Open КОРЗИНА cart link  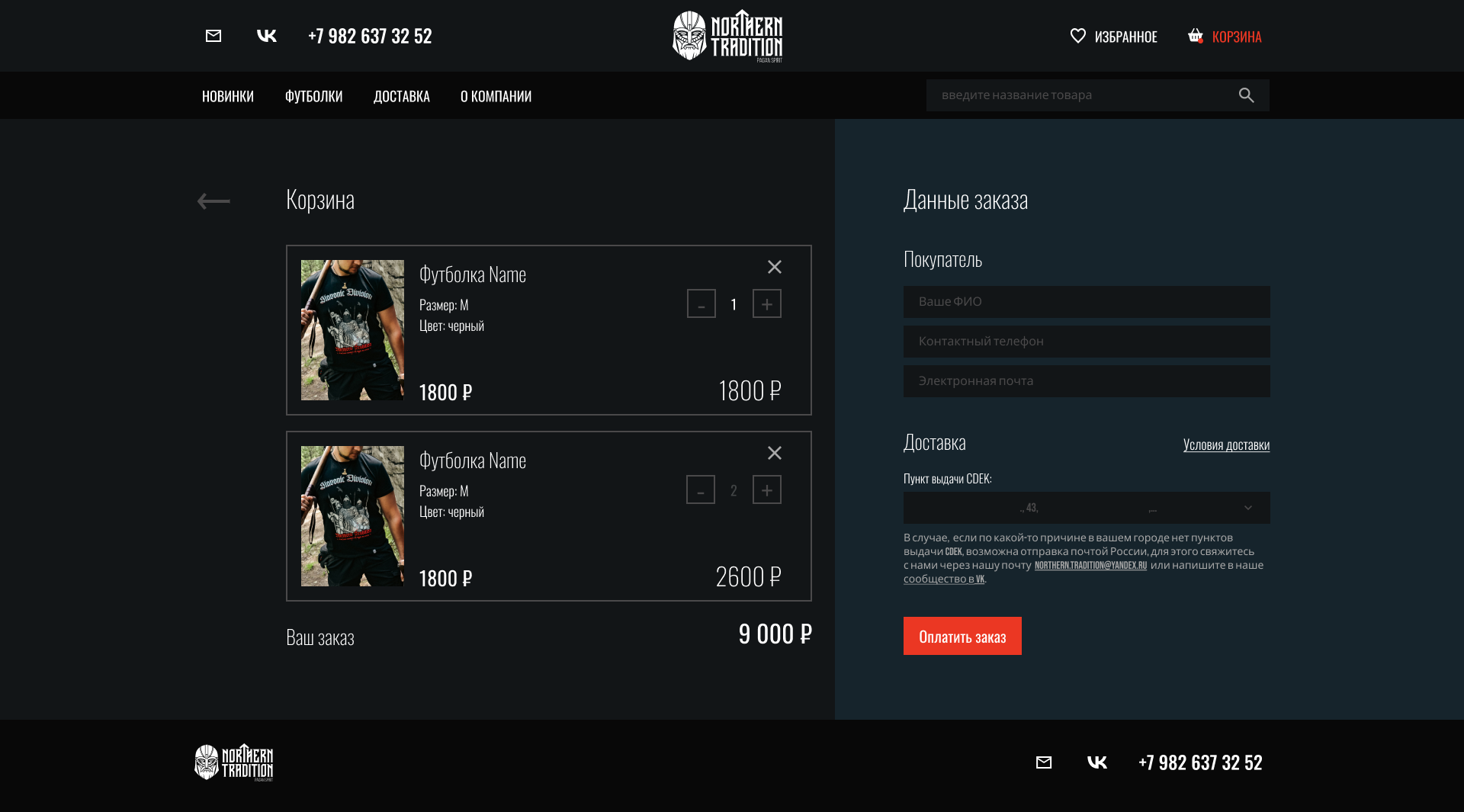(x=1237, y=37)
